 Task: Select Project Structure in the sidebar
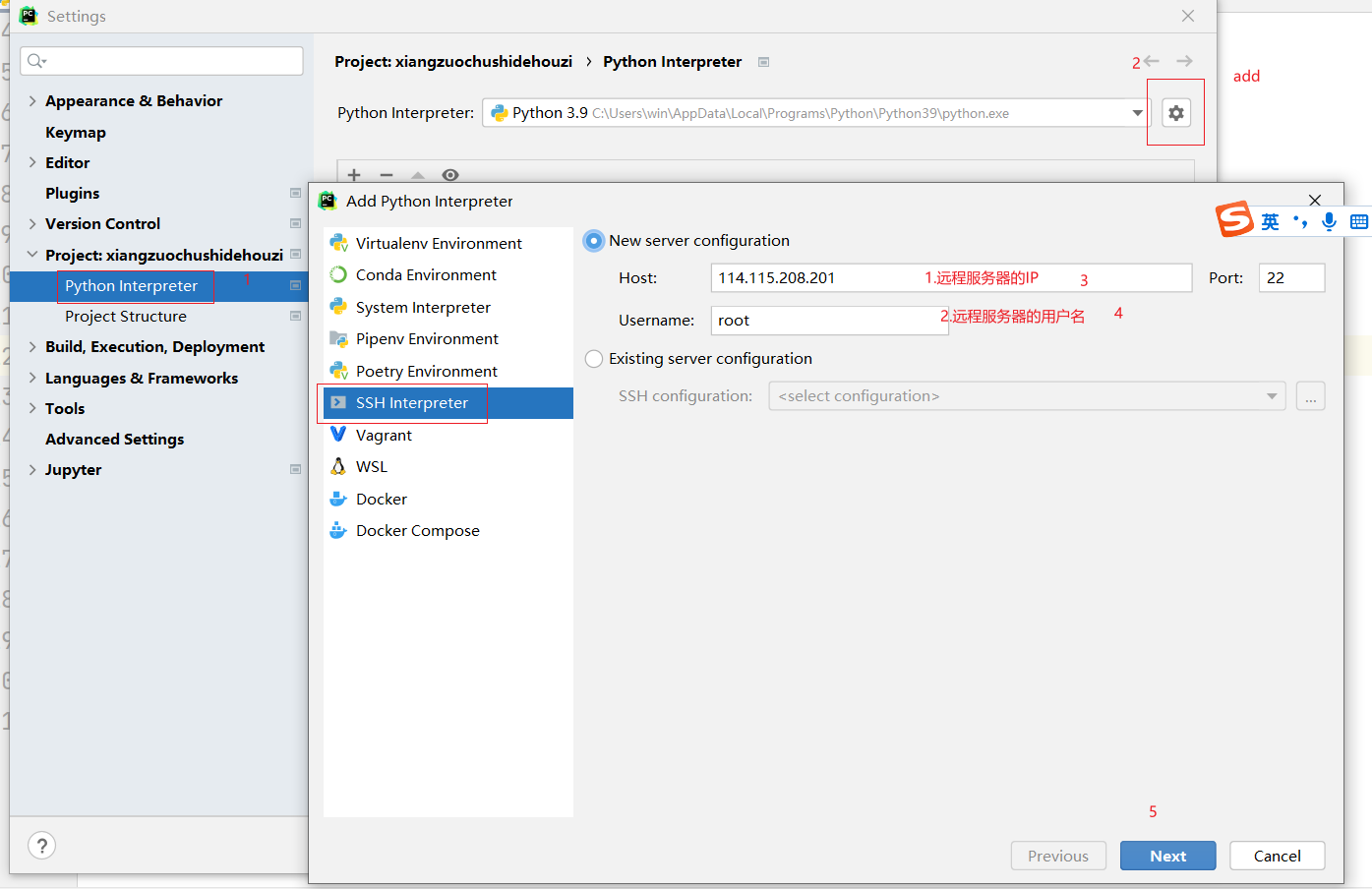(x=126, y=317)
